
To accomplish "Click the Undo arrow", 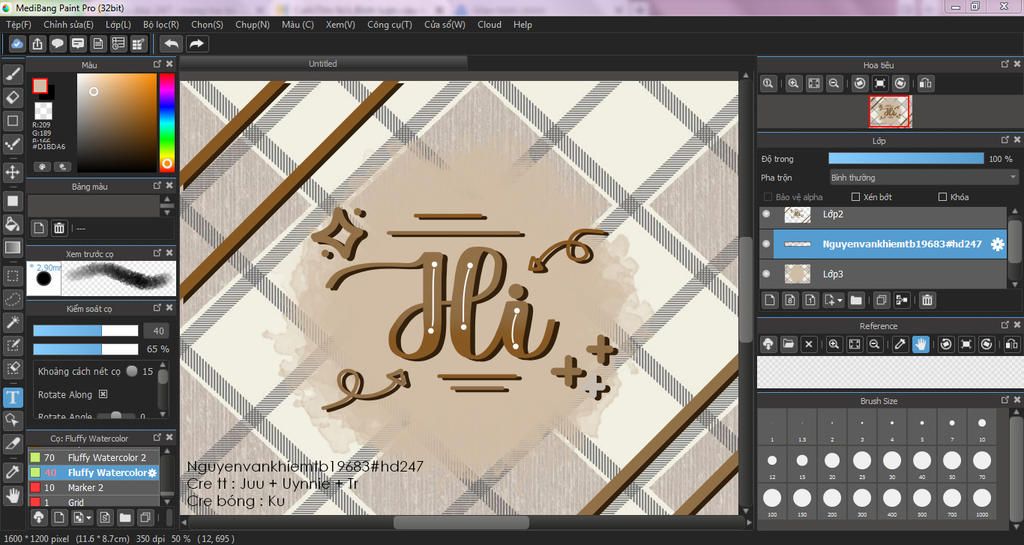I will coord(172,44).
